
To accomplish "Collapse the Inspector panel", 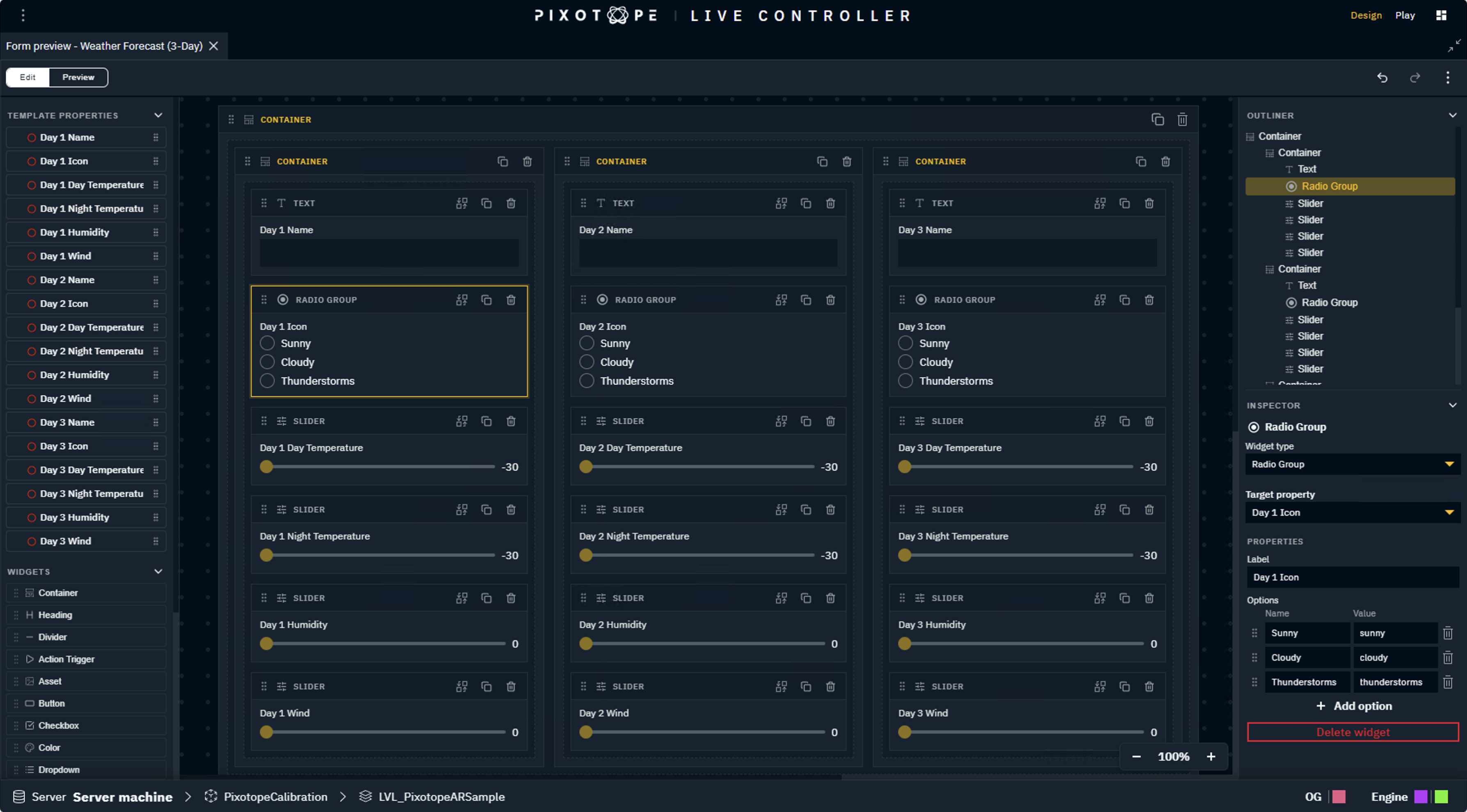I will pyautogui.click(x=1453, y=406).
